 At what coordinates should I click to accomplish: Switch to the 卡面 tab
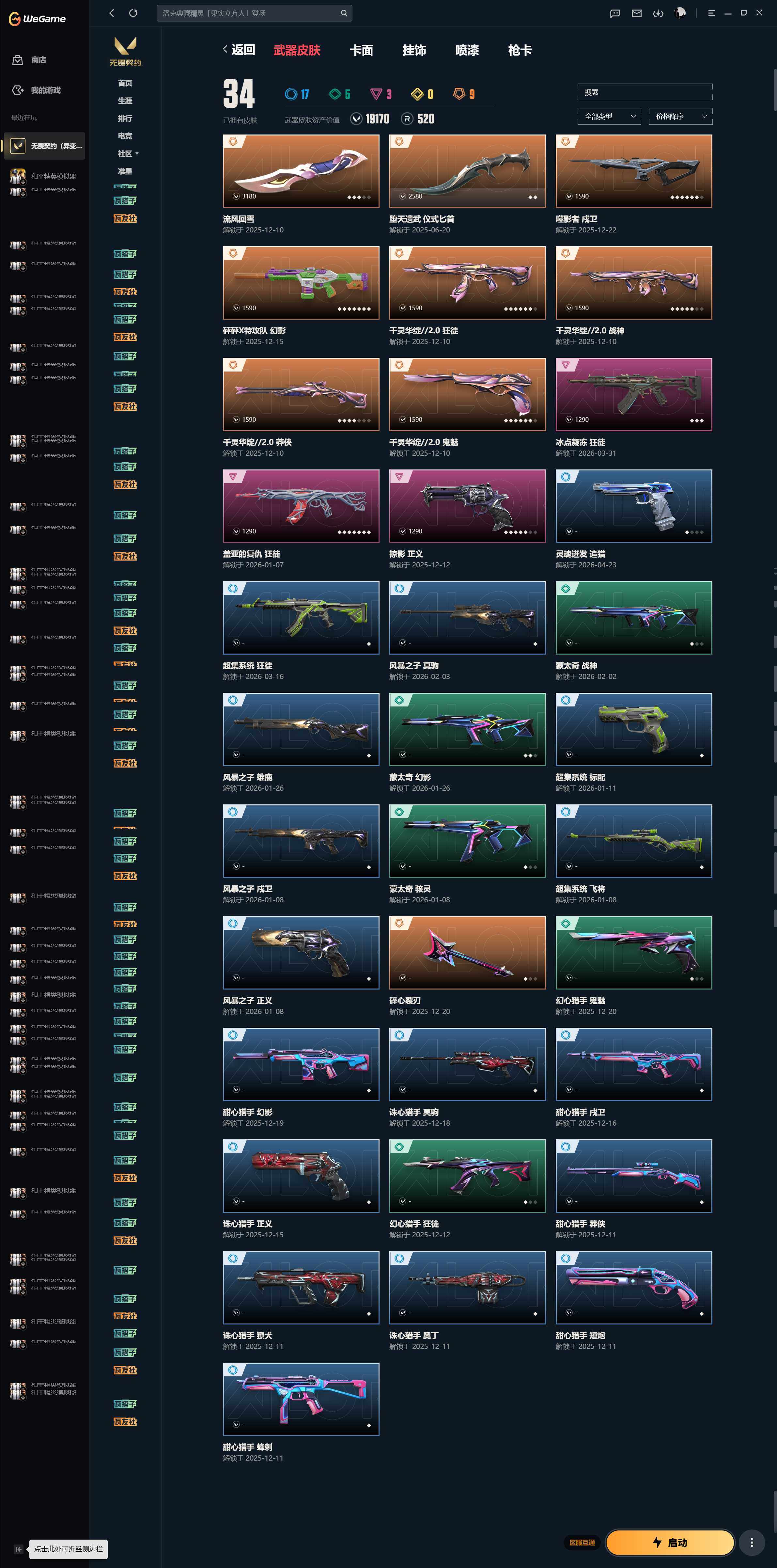click(x=362, y=50)
